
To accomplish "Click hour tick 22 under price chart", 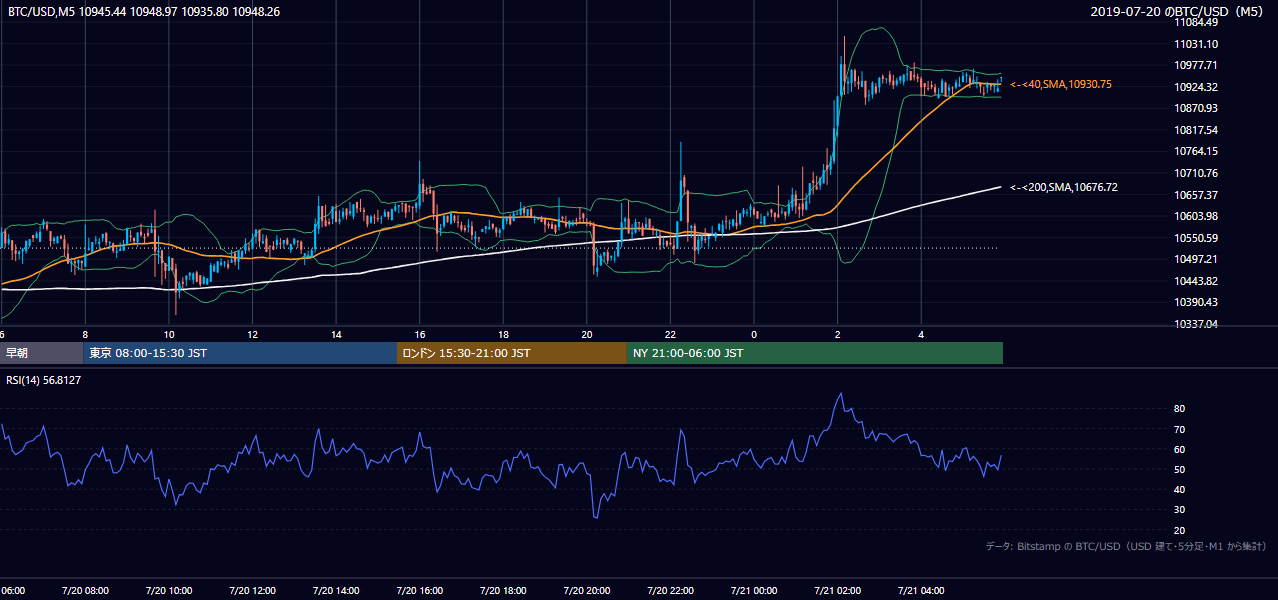I will click(x=670, y=334).
